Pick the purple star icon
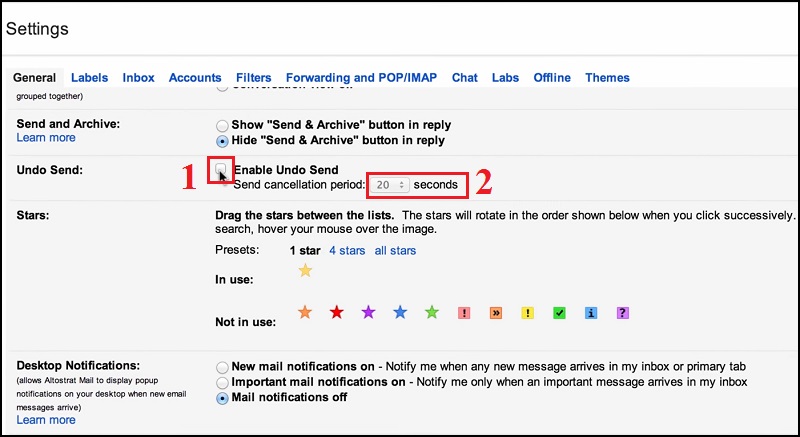Screen dimensions: 800x437 [x=368, y=313]
